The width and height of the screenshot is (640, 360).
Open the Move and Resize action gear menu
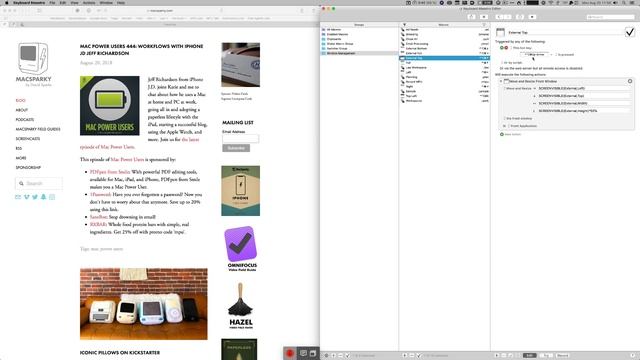click(630, 81)
